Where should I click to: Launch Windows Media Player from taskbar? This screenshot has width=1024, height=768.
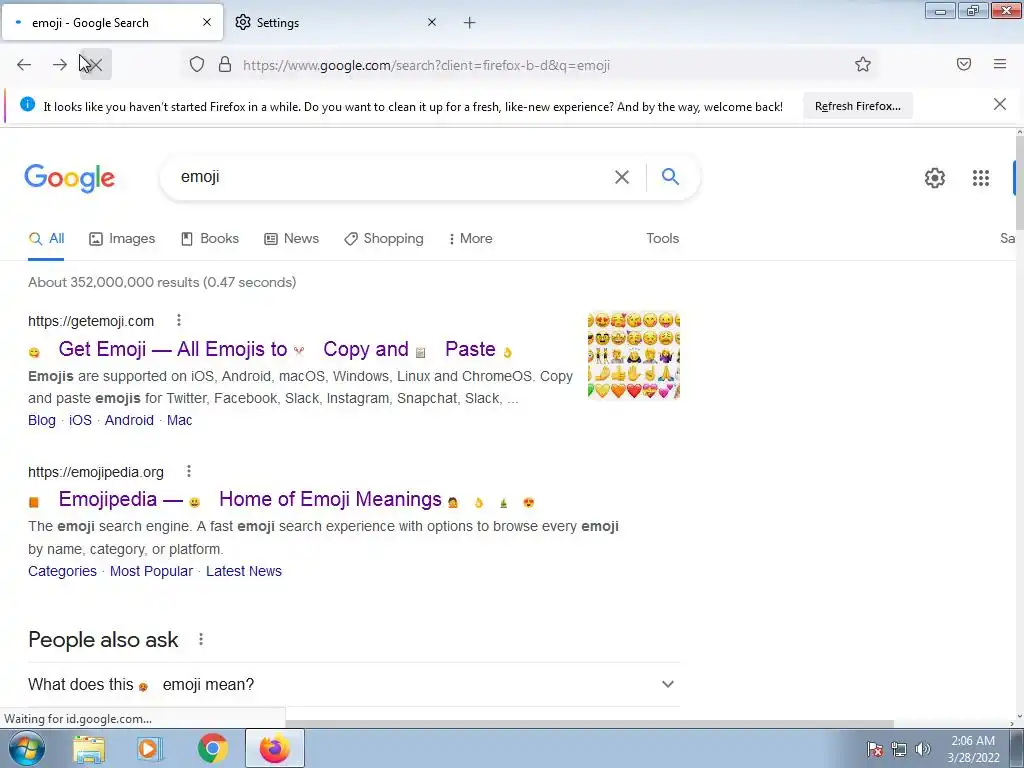coord(150,748)
